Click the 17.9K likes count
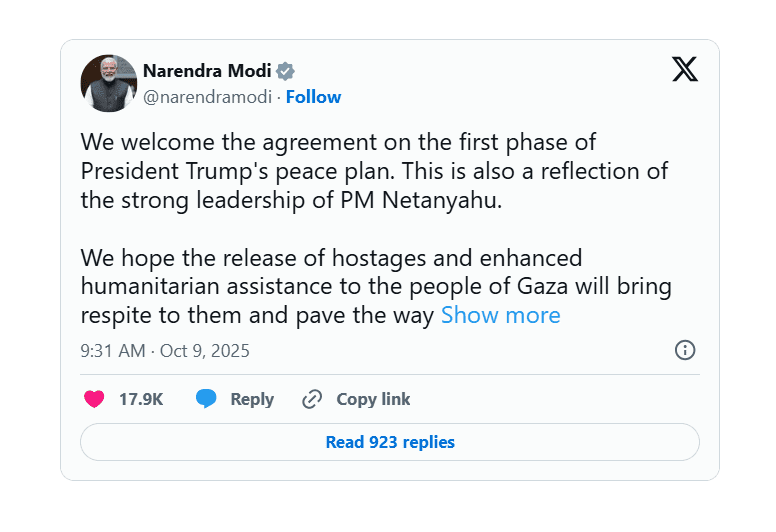776x532 pixels. click(x=141, y=399)
